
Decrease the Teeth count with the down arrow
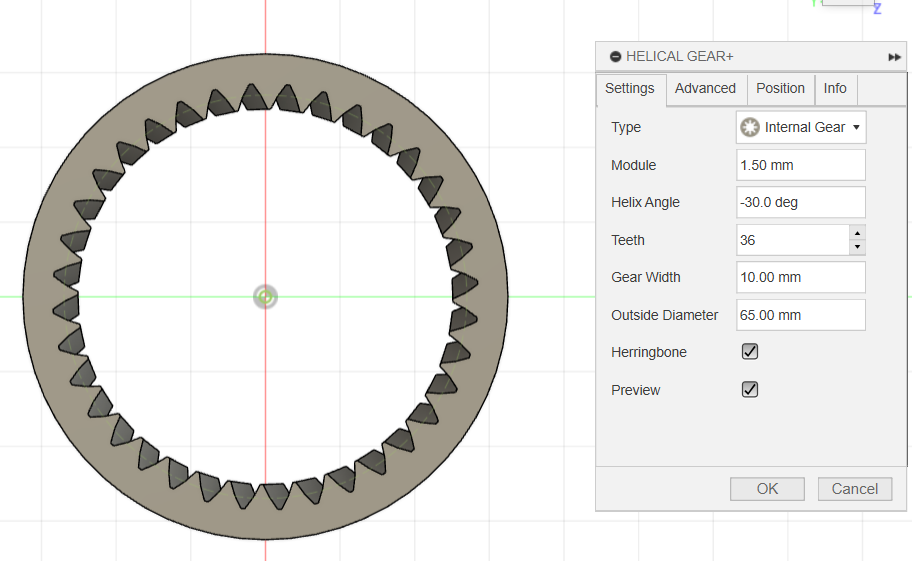click(857, 247)
